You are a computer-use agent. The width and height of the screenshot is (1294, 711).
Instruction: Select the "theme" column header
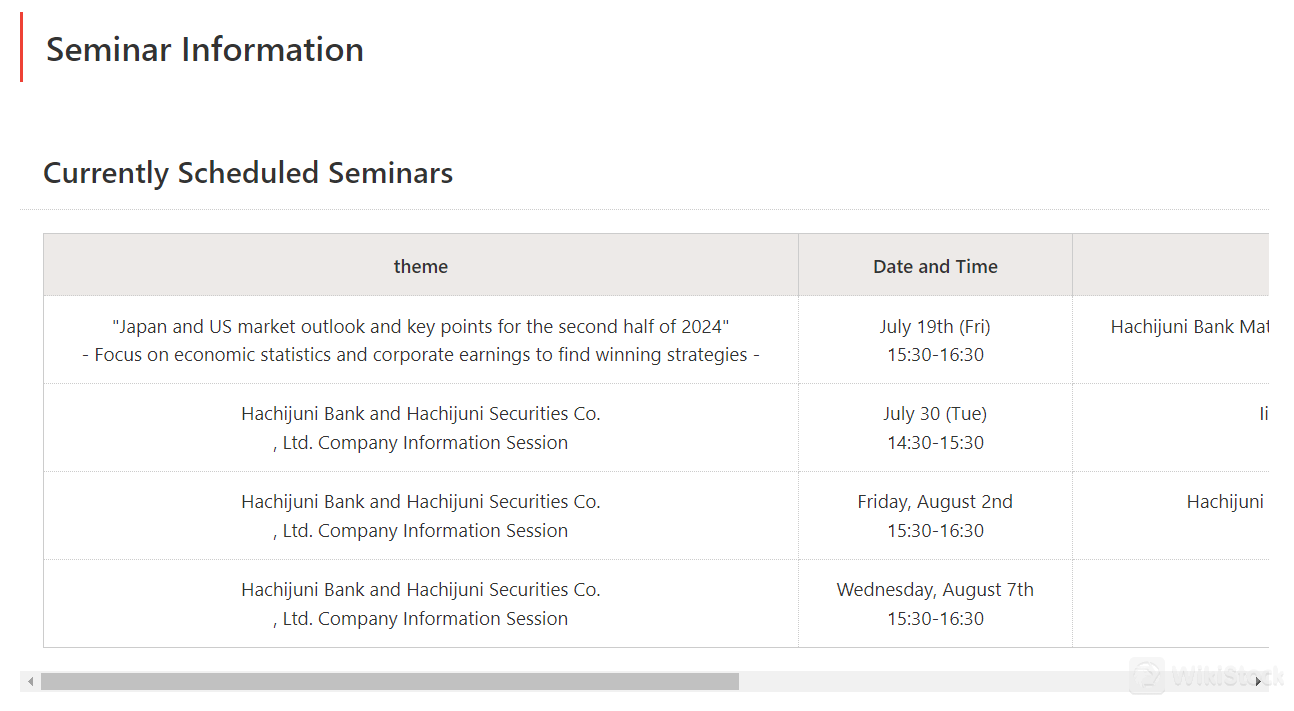point(420,266)
